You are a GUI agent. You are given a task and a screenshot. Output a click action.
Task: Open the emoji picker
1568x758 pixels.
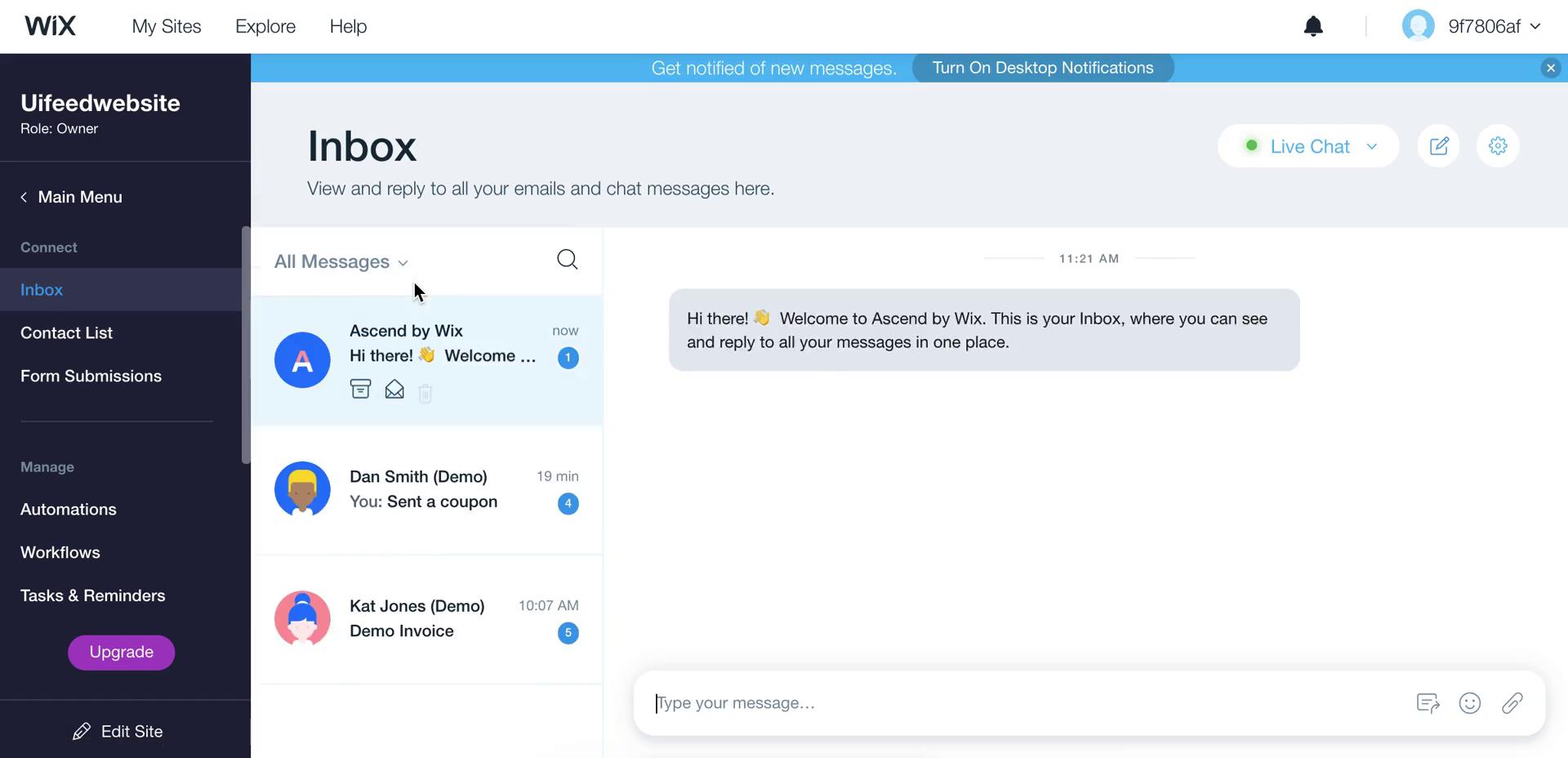click(1470, 703)
